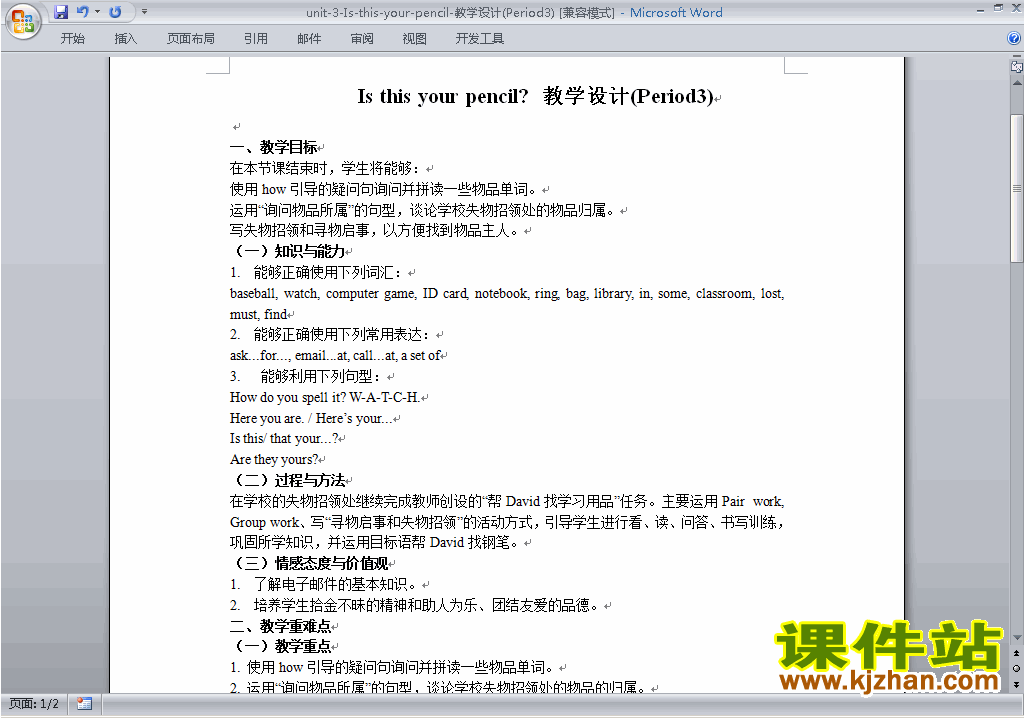Click the line 'must, find'

click(x=258, y=314)
